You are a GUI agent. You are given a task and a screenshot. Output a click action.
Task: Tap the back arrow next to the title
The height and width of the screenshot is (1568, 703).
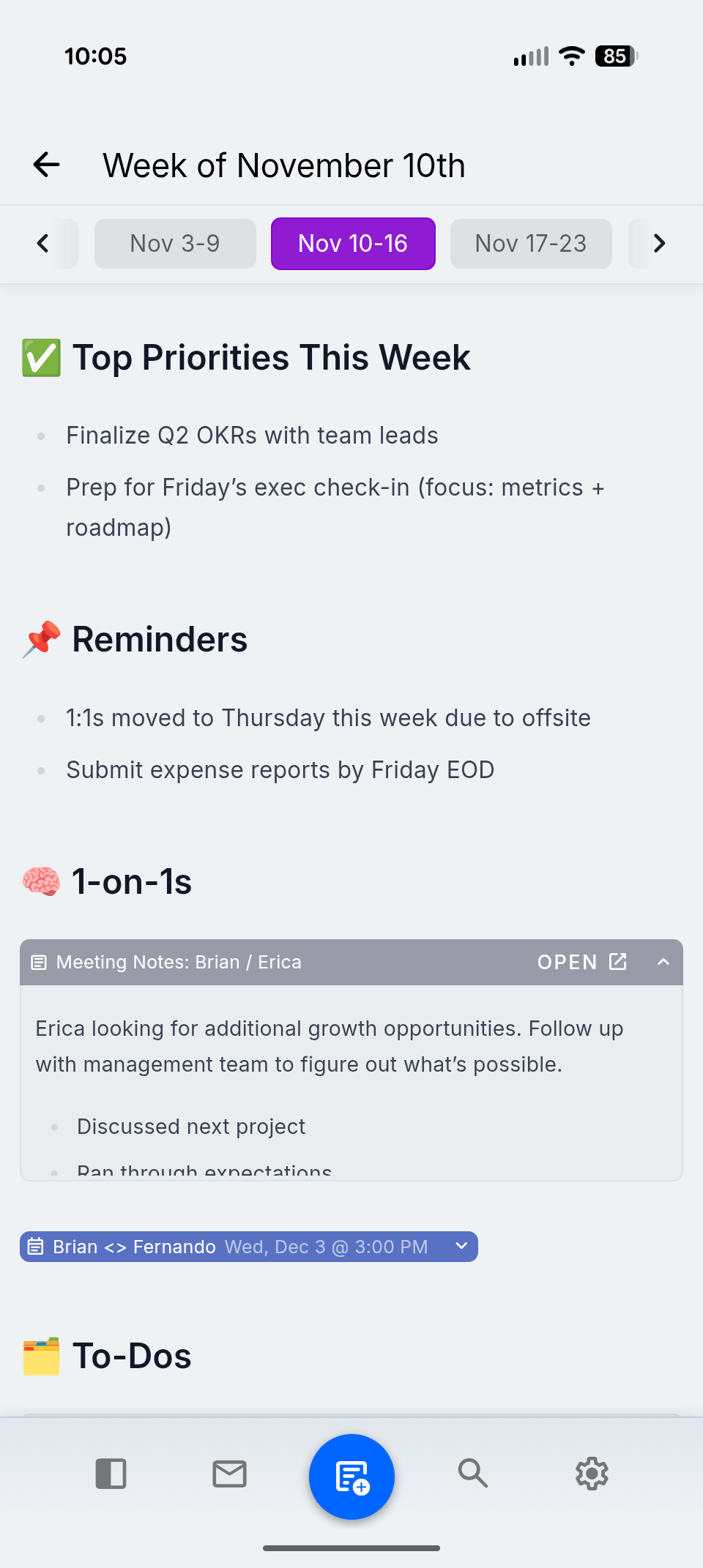[x=45, y=165]
